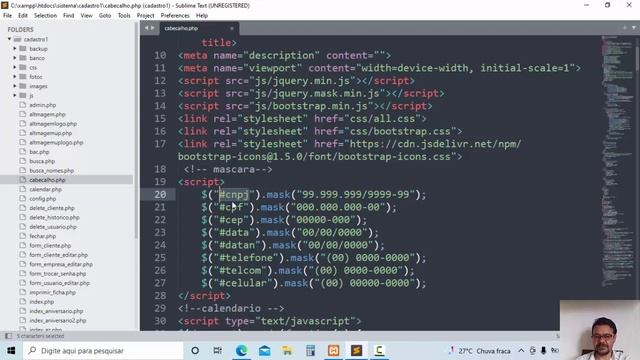This screenshot has width=640, height=360.
Task: Open imprimir_ficha.php file
Action: [x=52, y=293]
